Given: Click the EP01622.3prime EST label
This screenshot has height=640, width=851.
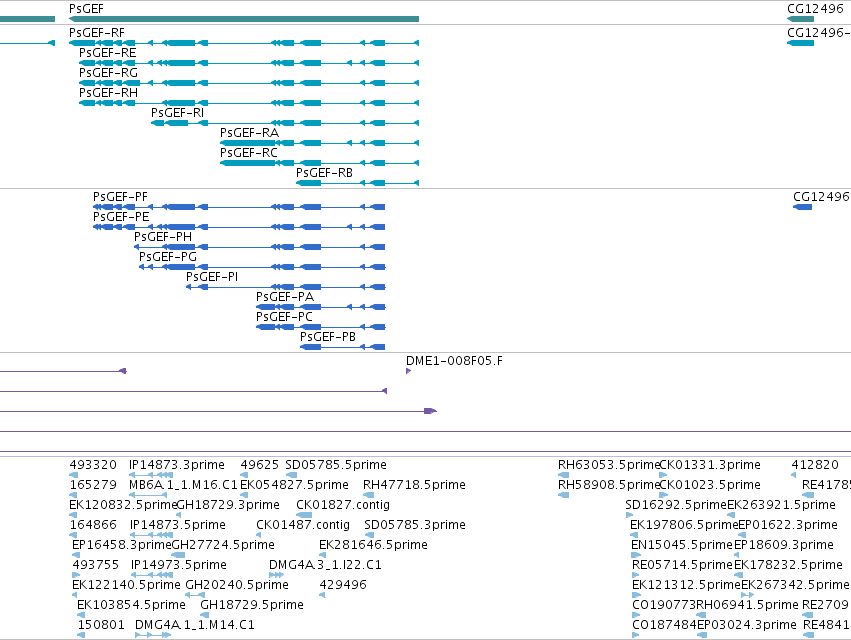Looking at the screenshot, I should pyautogui.click(x=788, y=525).
